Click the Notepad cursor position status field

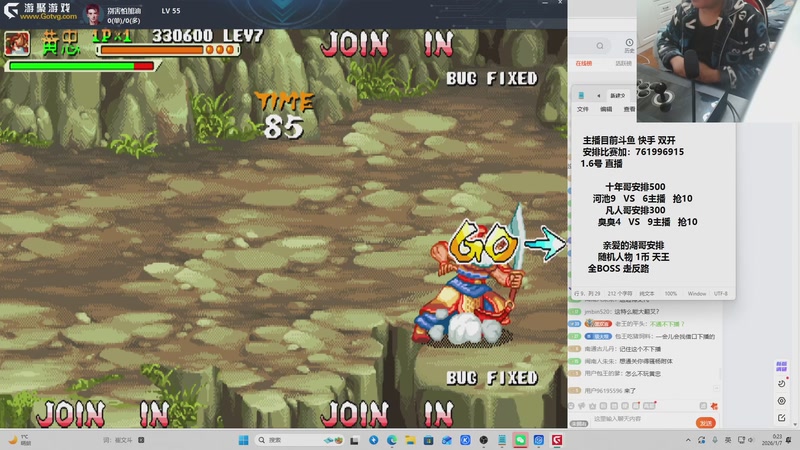tap(587, 294)
